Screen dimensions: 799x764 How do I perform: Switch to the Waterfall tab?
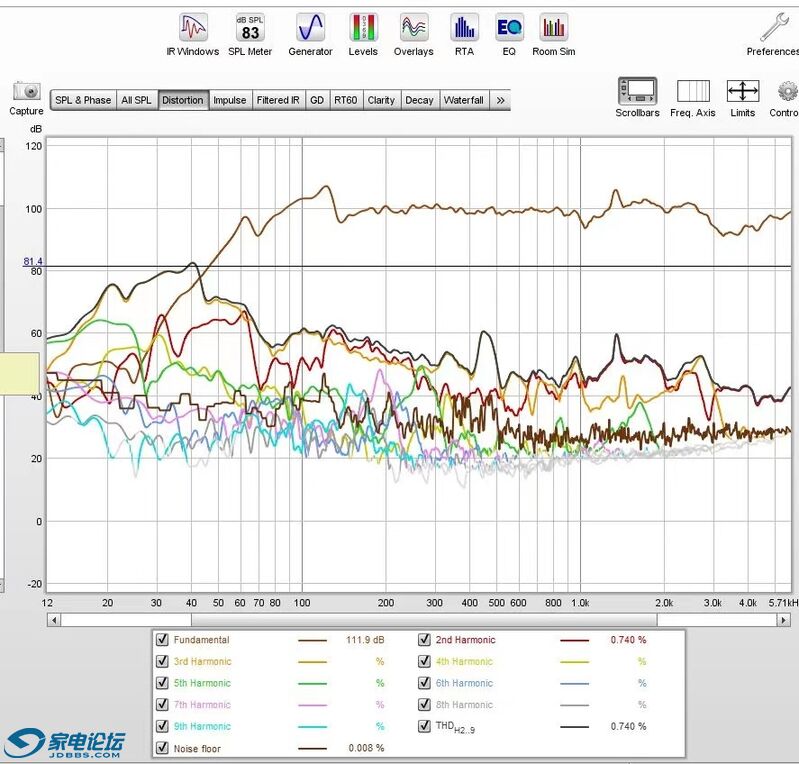pyautogui.click(x=463, y=100)
